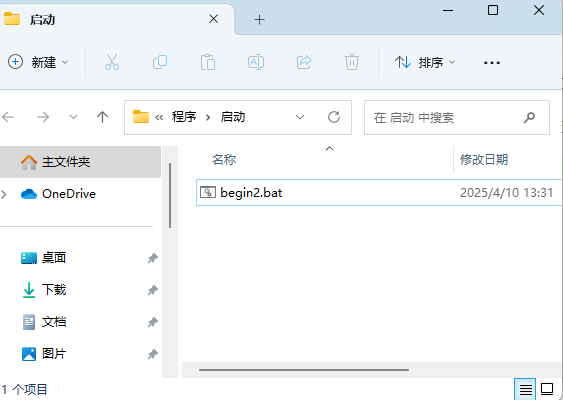Refresh the 启动 folder
563x400 pixels.
pyautogui.click(x=334, y=117)
